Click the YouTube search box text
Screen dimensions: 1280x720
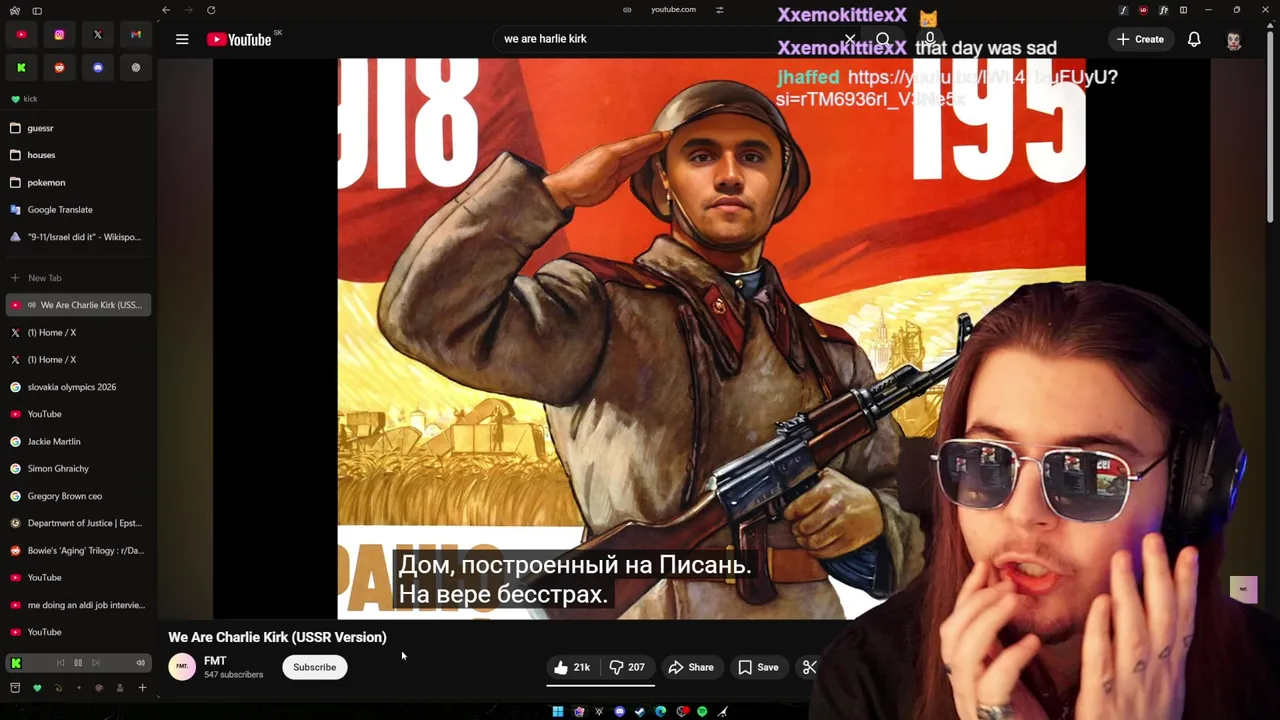pos(545,39)
